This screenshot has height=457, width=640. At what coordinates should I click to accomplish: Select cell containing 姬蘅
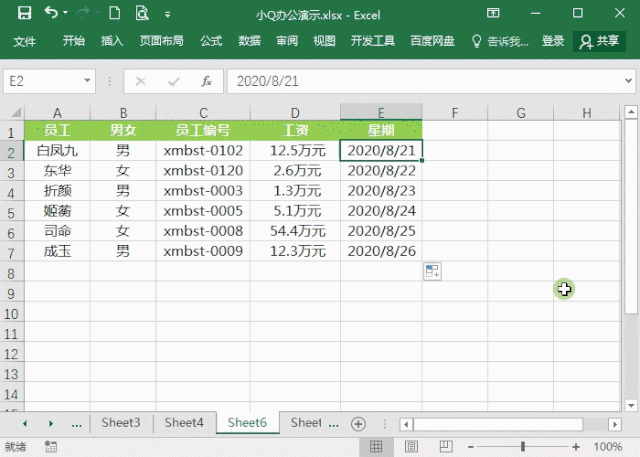click(x=57, y=211)
